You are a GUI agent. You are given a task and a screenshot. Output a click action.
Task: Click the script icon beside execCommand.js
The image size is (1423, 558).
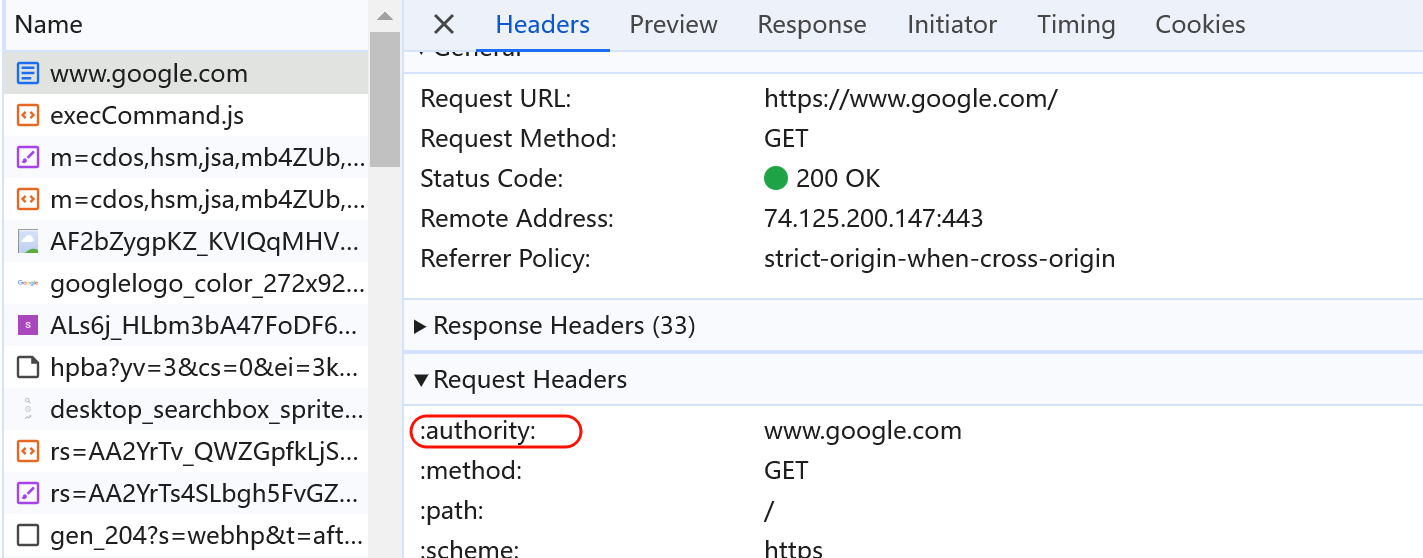pyautogui.click(x=28, y=116)
